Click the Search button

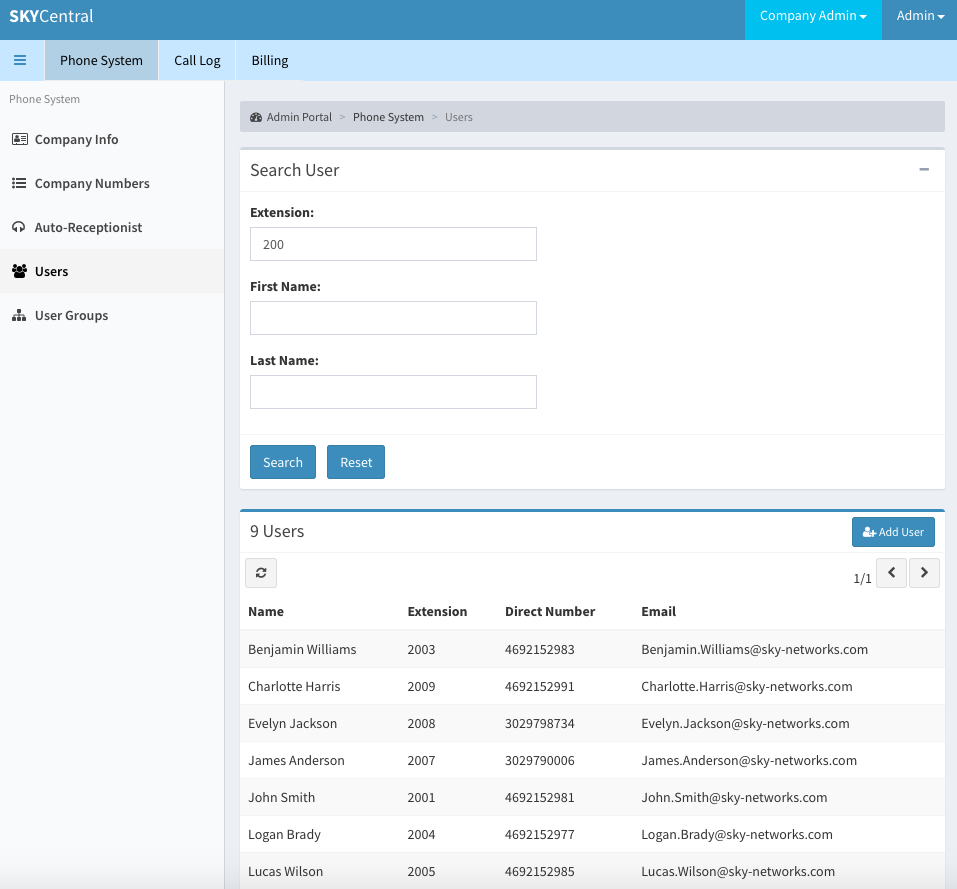(283, 462)
